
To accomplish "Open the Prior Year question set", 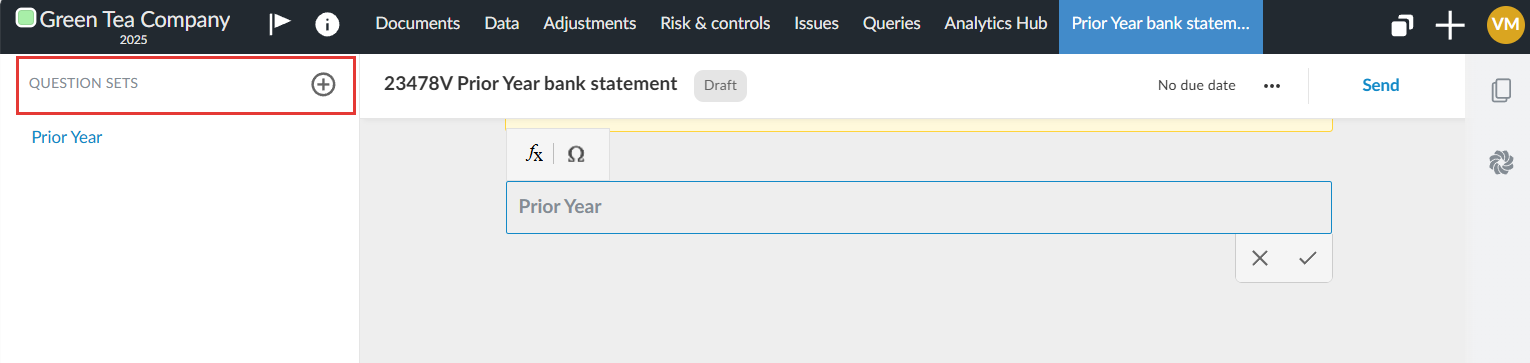I will (67, 137).
